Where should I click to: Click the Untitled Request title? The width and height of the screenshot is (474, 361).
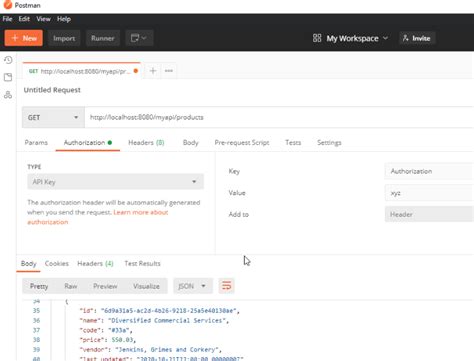pyautogui.click(x=52, y=90)
